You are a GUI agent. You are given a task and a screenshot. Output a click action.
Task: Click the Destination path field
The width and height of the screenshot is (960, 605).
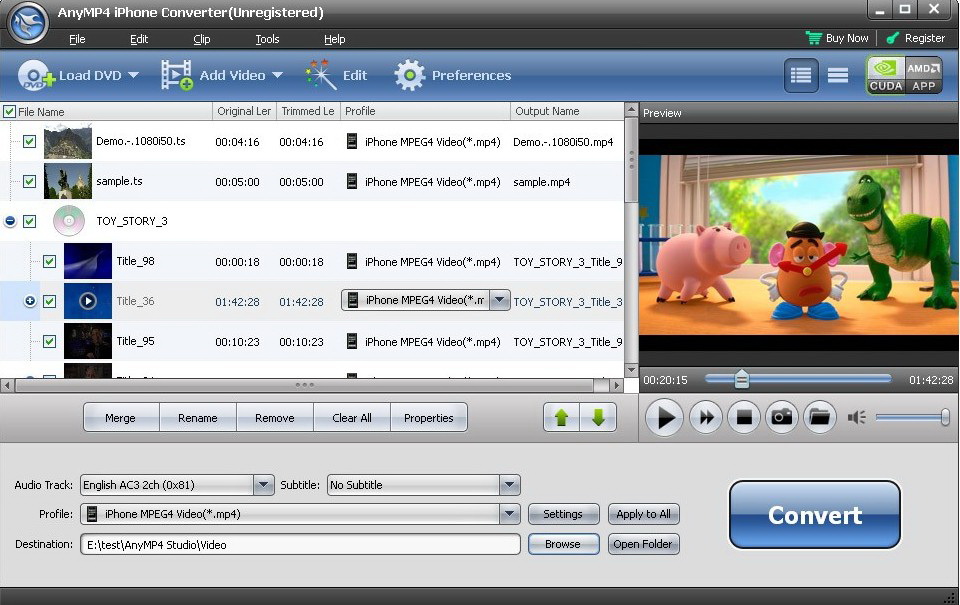click(300, 544)
